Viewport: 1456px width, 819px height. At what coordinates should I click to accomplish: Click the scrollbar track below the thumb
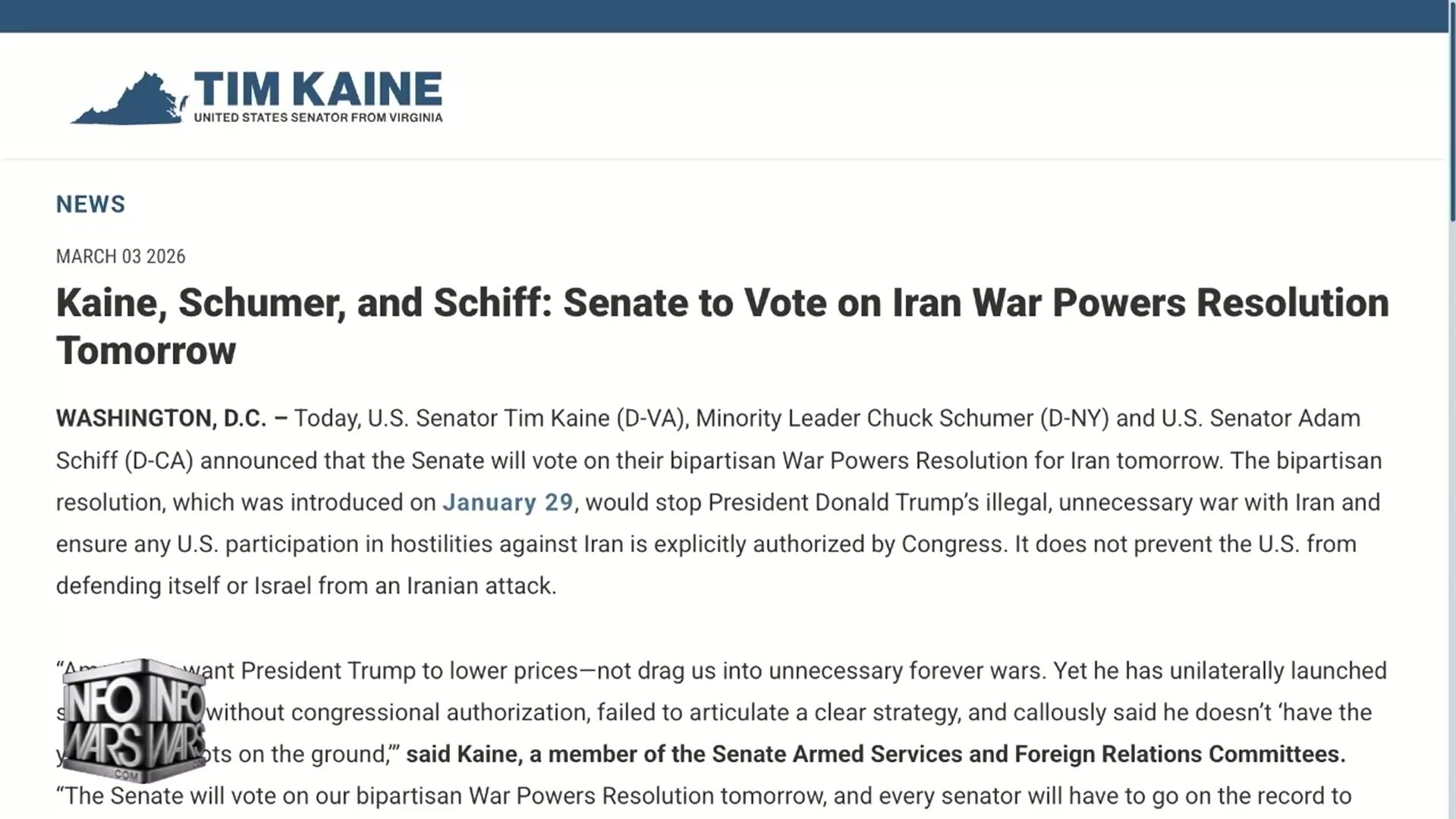1451,531
